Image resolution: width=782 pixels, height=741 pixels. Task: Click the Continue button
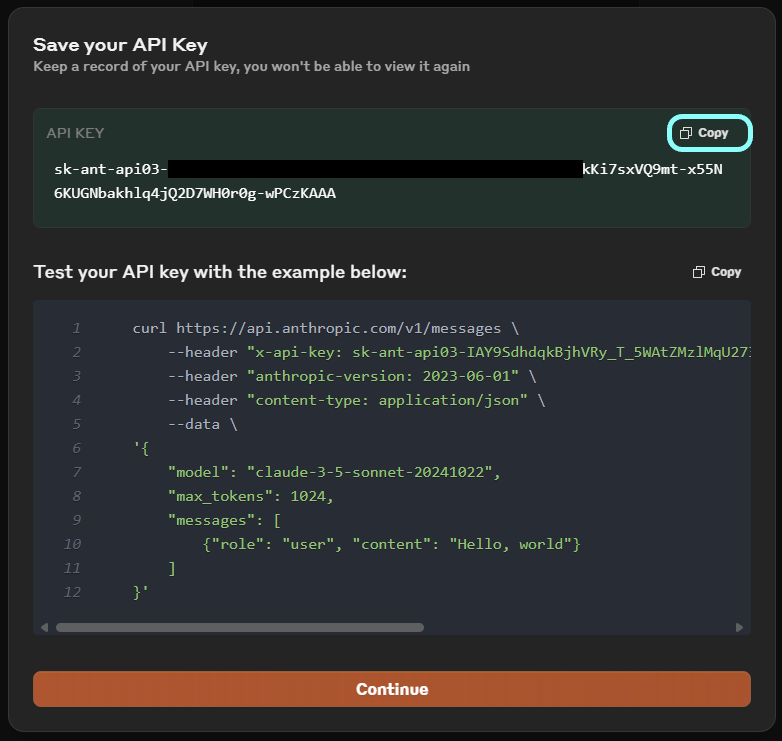click(x=391, y=689)
